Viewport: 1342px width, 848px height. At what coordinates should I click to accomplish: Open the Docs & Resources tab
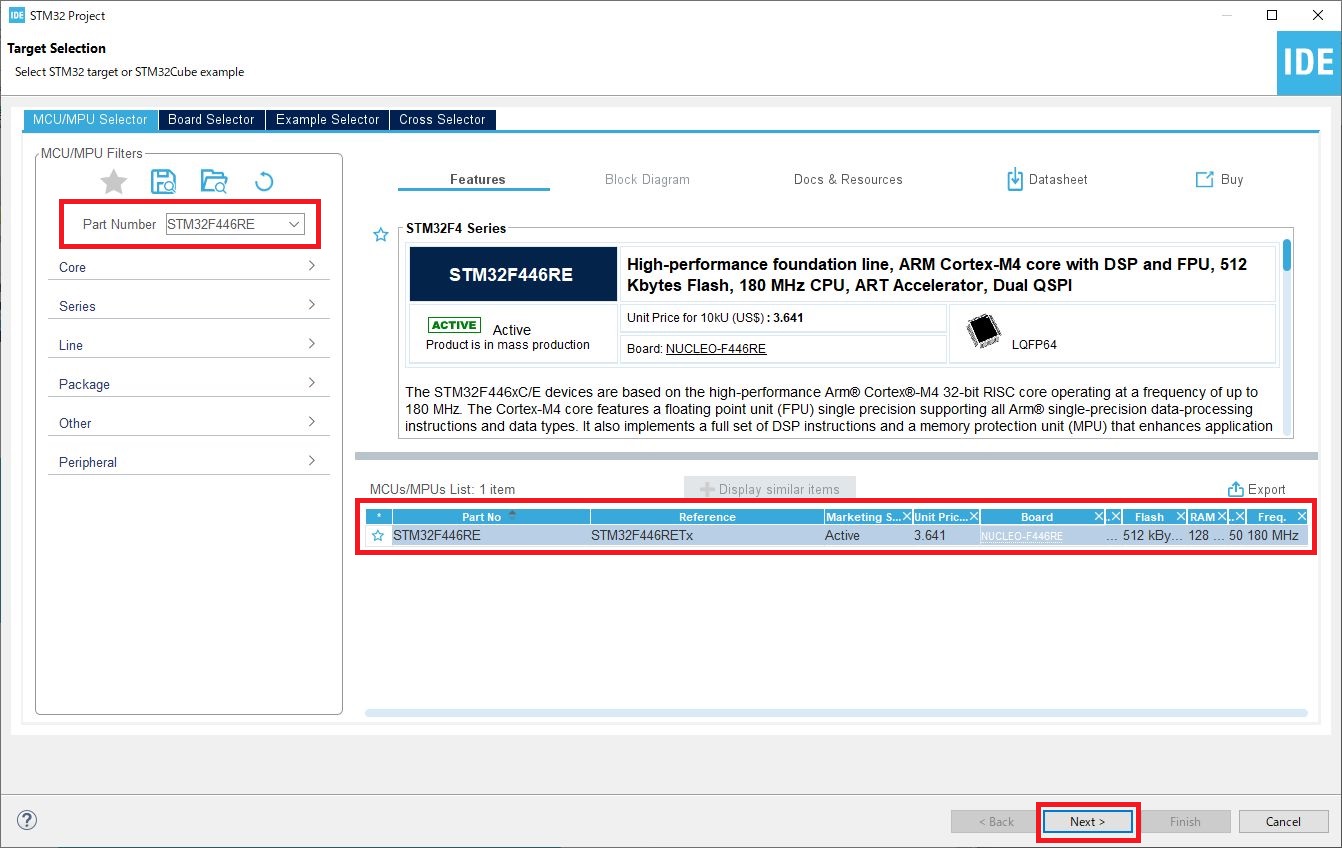[847, 180]
